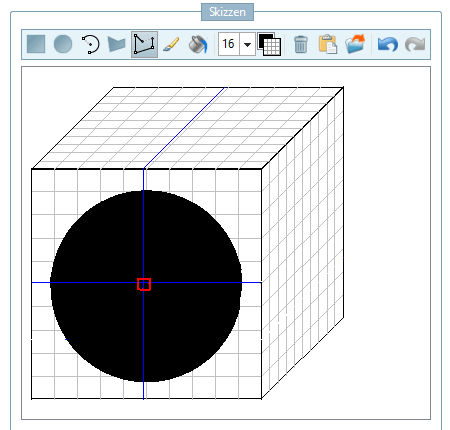Click the right side face grid
The width and height of the screenshot is (450, 430).
pos(302,243)
